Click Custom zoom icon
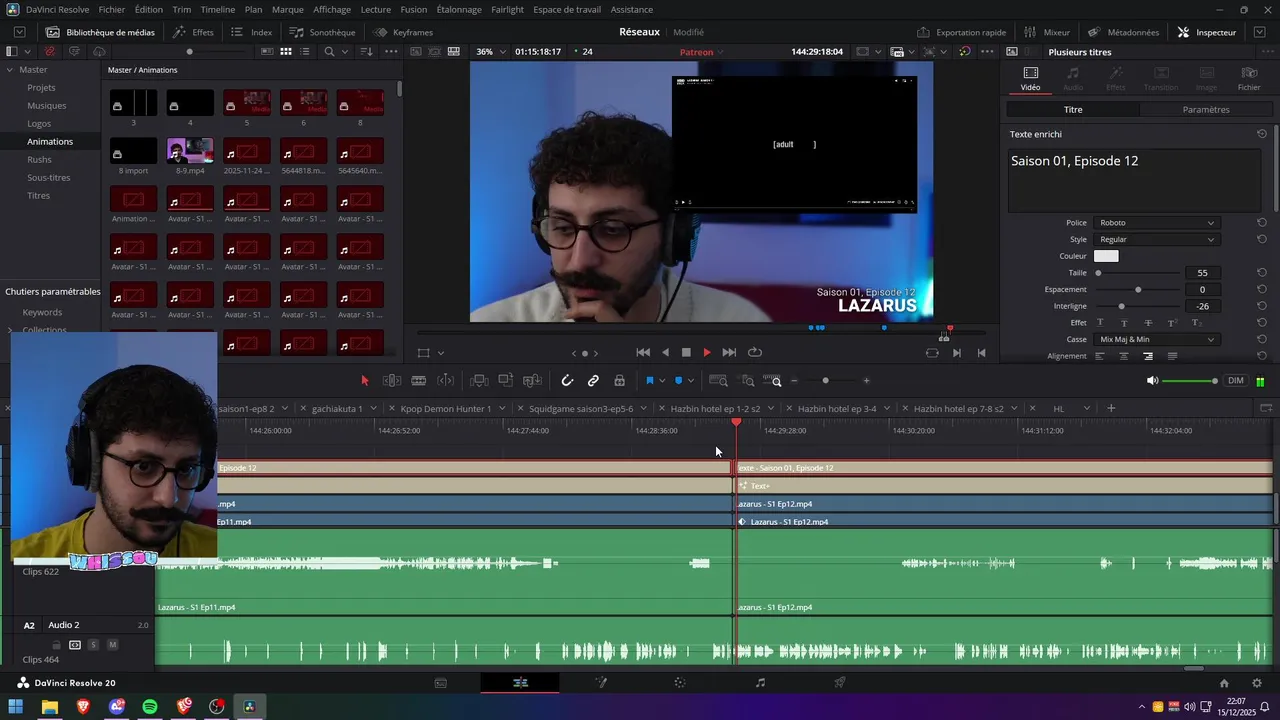This screenshot has width=1280, height=720. 772,381
